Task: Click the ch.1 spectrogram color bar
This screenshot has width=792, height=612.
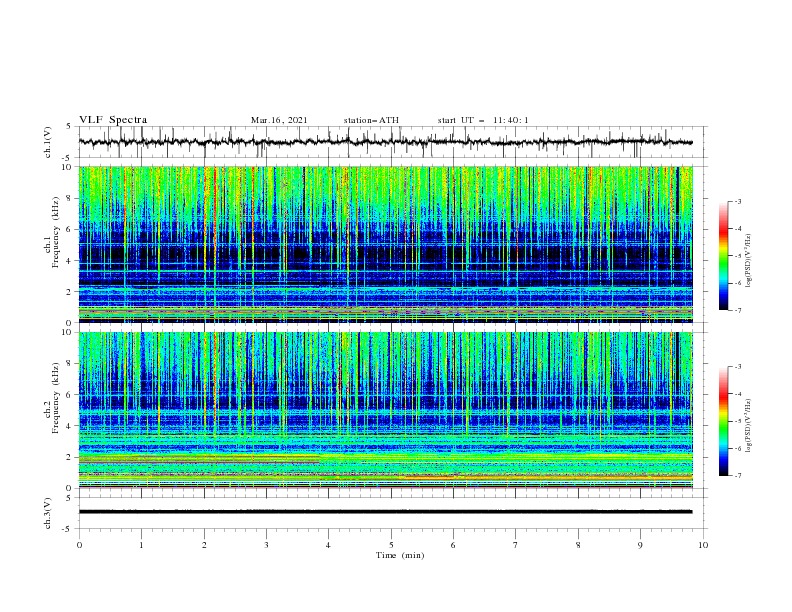Action: click(723, 256)
